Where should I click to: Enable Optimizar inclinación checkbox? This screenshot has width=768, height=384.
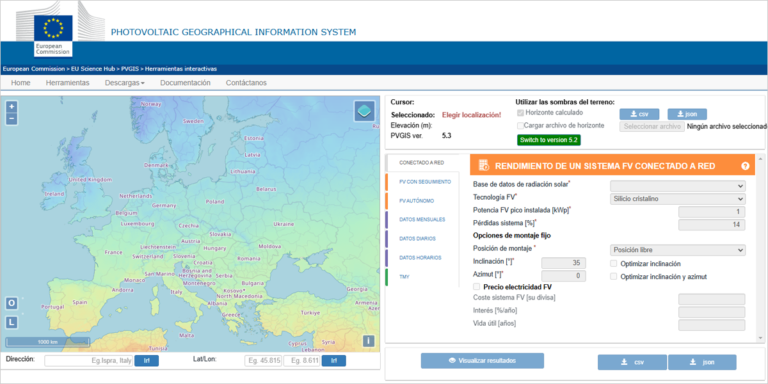[x=614, y=264]
